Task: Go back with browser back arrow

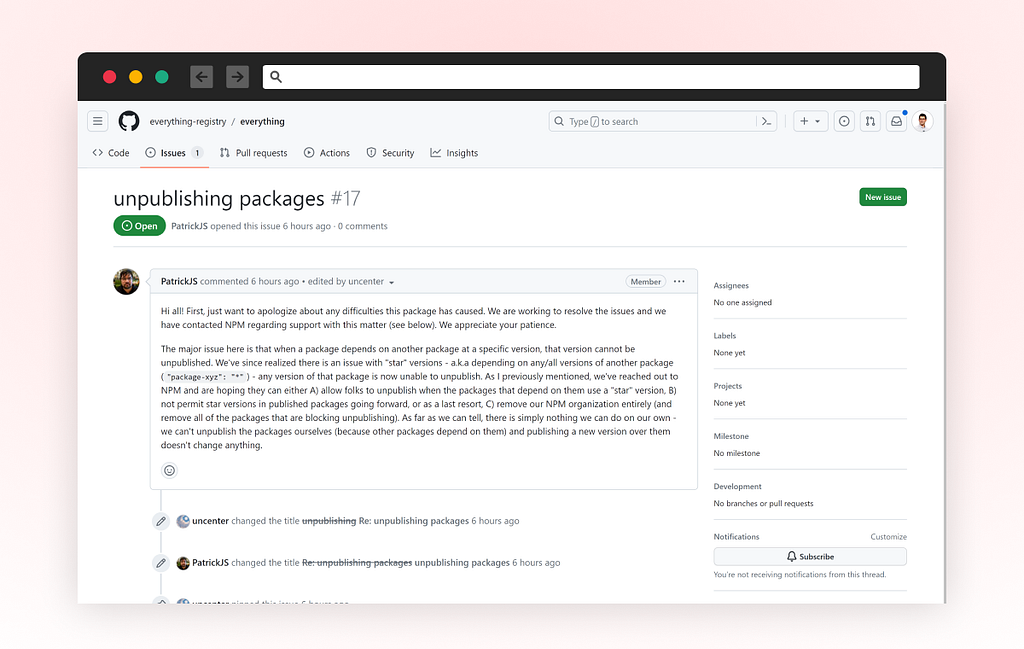Action: pyautogui.click(x=202, y=77)
